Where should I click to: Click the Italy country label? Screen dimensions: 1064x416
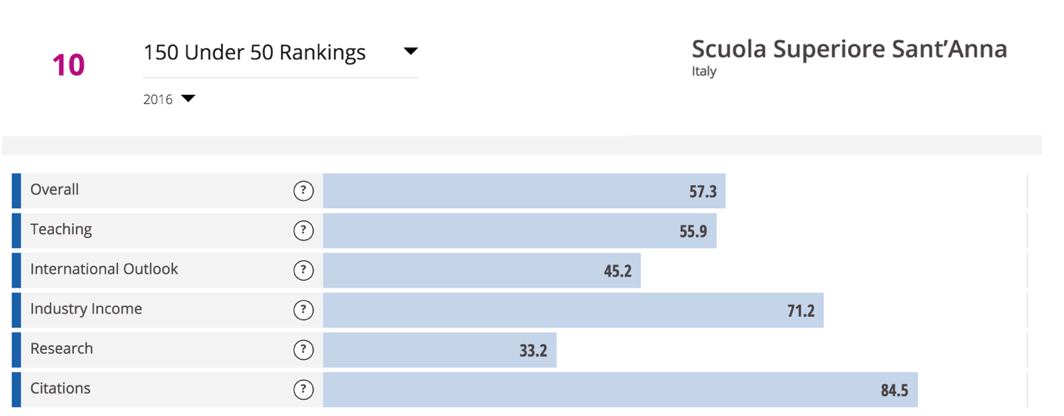click(704, 72)
